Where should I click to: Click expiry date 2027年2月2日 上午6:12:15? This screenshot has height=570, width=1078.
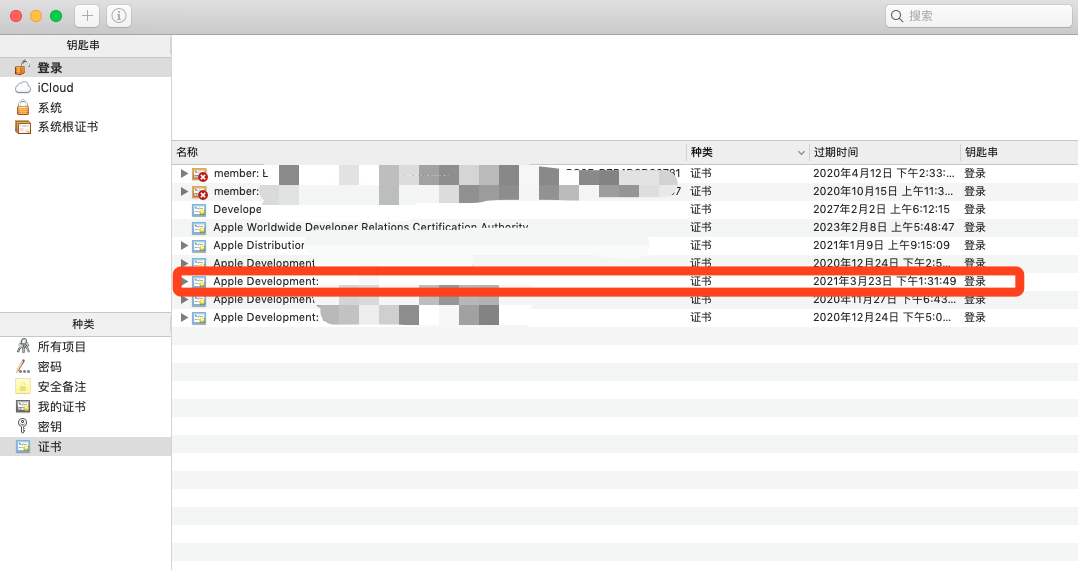tap(881, 209)
